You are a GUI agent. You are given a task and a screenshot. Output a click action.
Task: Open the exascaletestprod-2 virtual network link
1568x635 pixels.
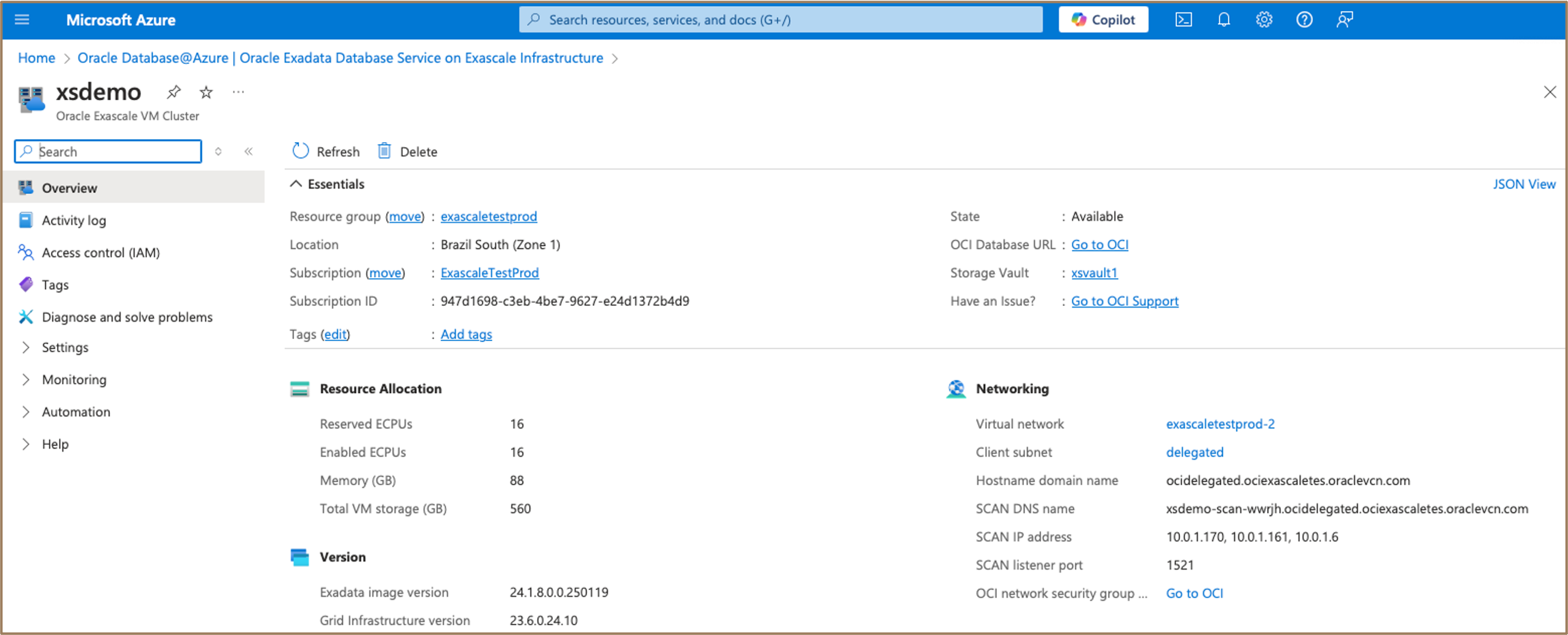coord(1220,424)
